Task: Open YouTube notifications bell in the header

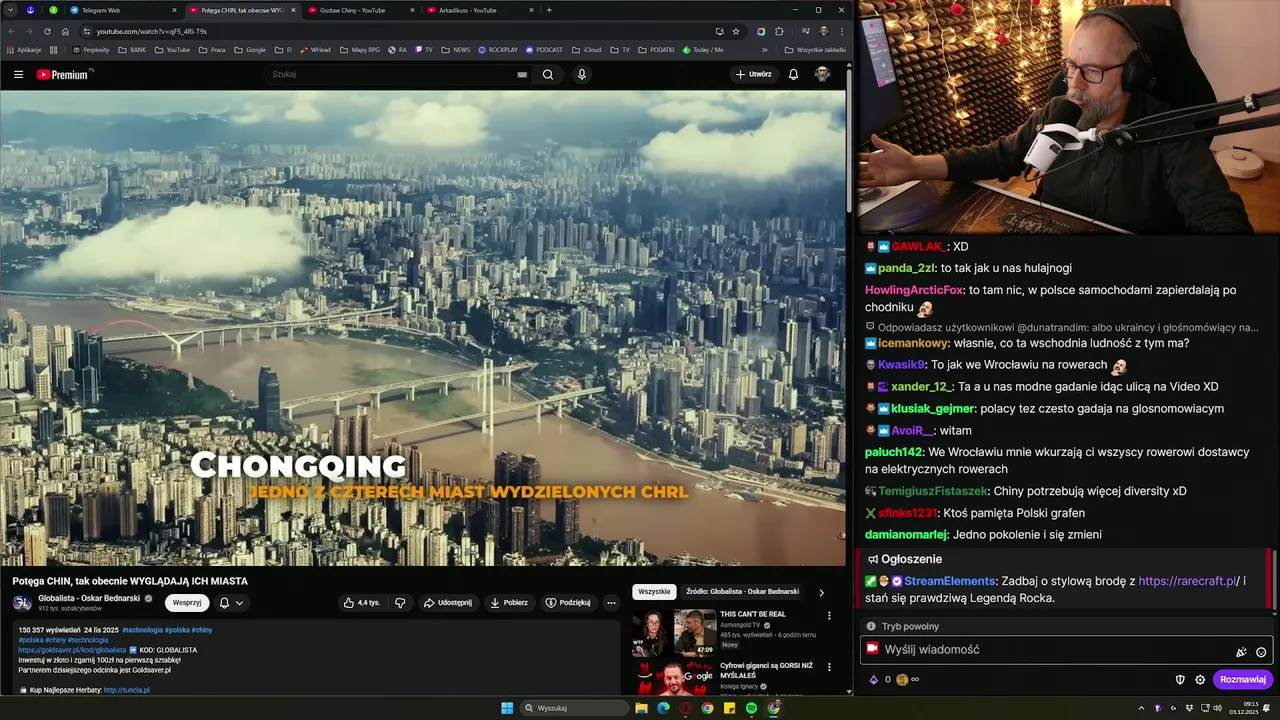Action: coord(793,74)
